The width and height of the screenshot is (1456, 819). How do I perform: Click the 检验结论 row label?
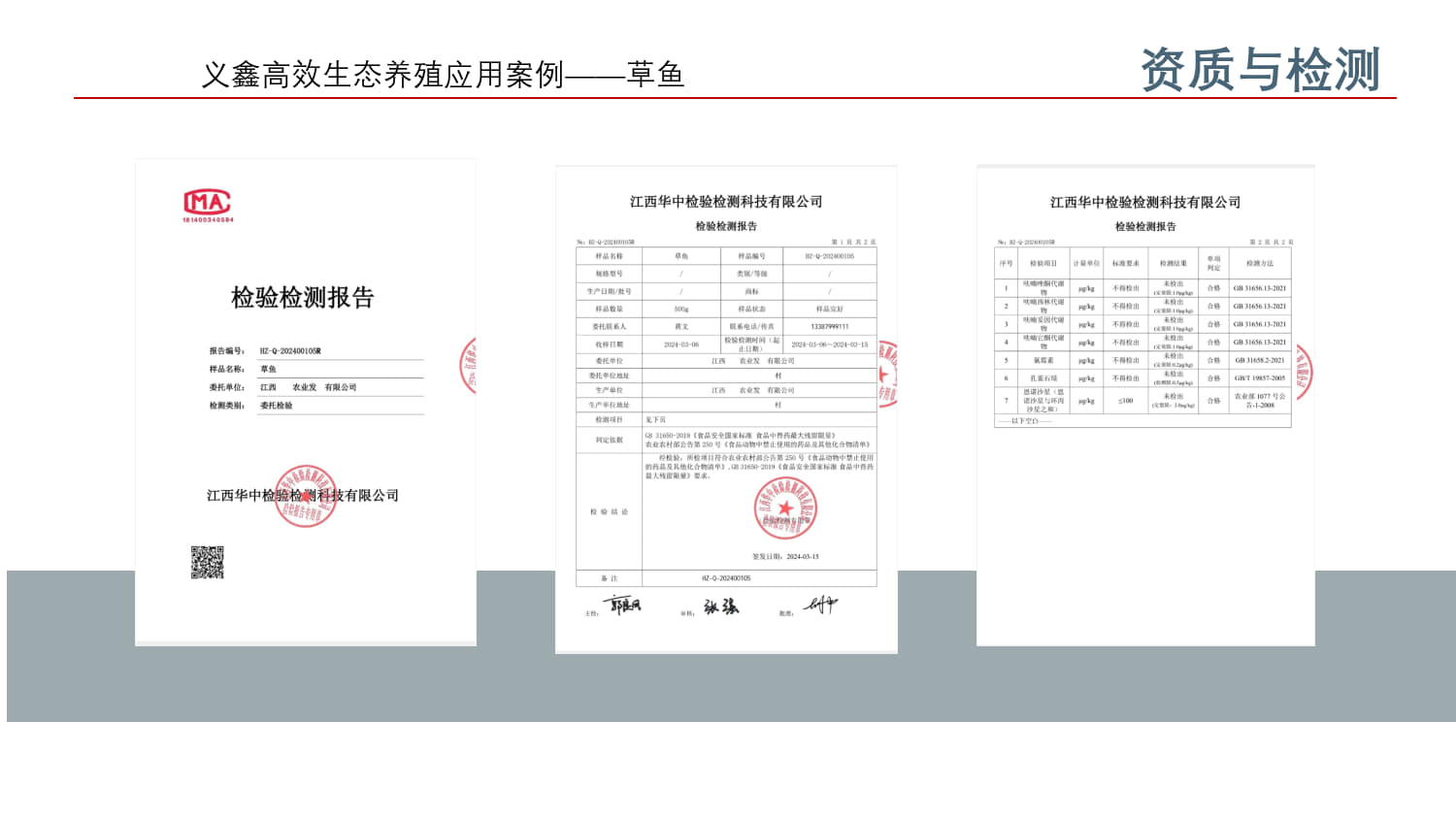[610, 511]
